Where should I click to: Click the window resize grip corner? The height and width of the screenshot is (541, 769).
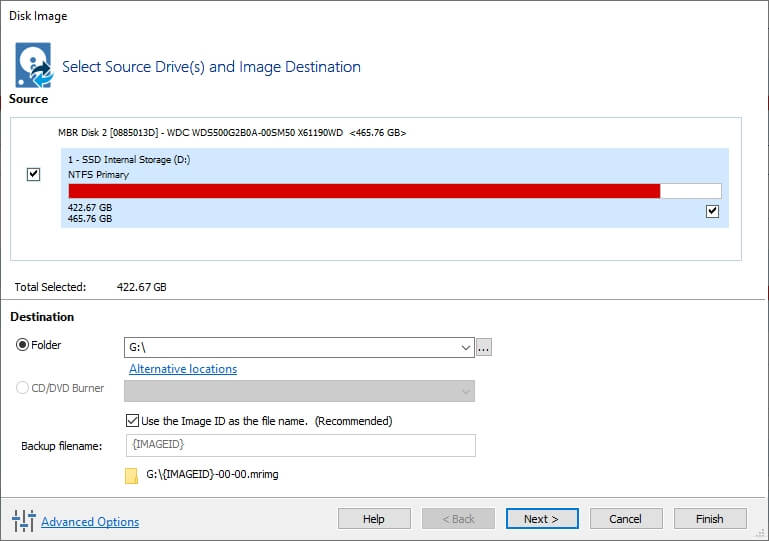click(761, 533)
